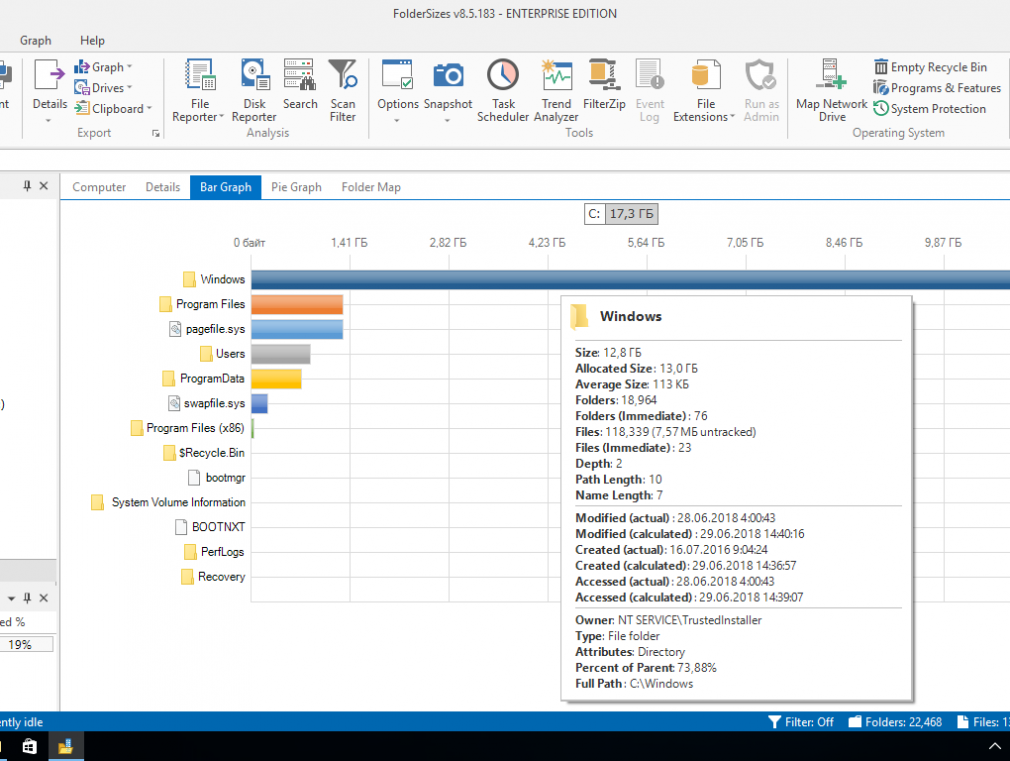
Task: Show hidden system tray icons
Action: (x=995, y=746)
